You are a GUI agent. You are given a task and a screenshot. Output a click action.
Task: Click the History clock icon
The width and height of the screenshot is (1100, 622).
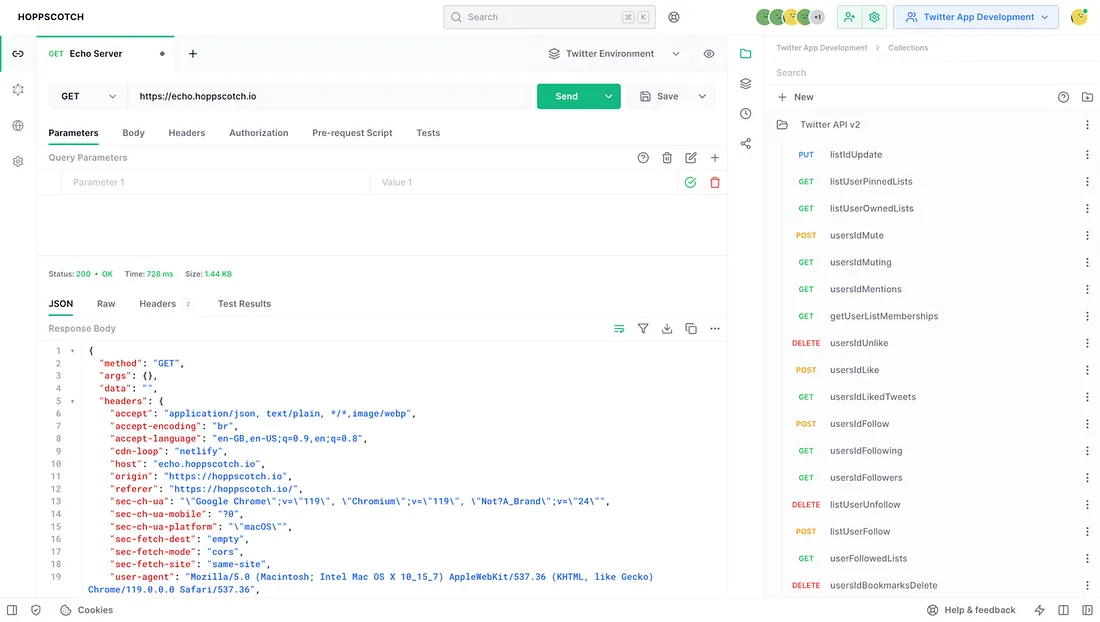(x=746, y=114)
